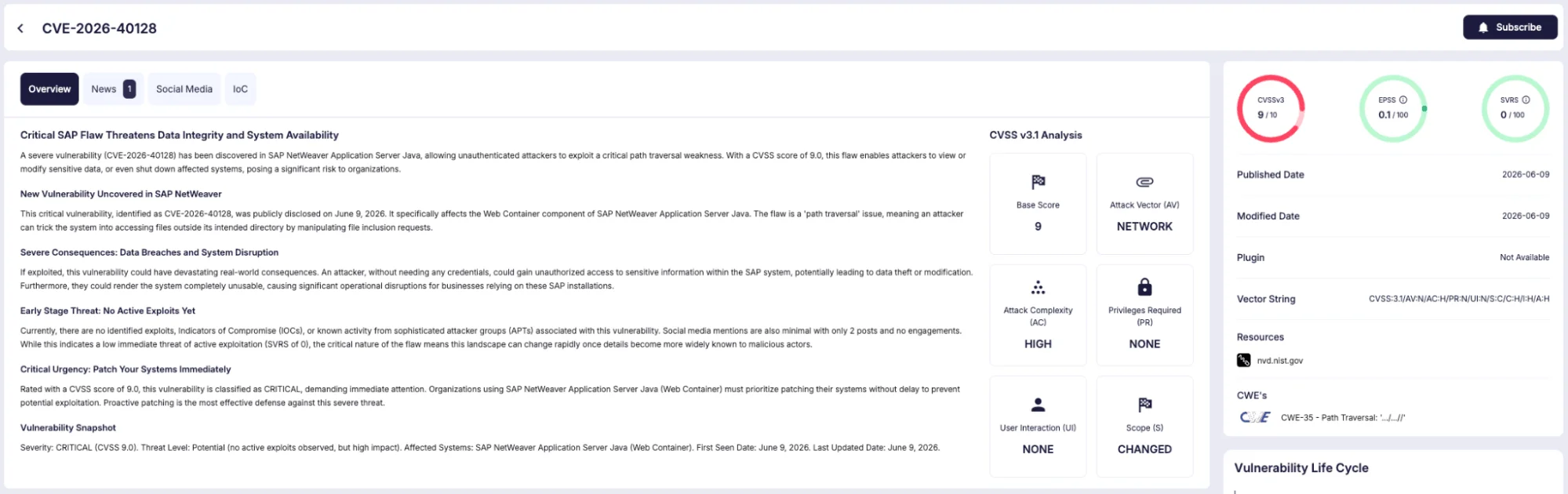The height and width of the screenshot is (494, 1568).
Task: Click the nvd.nist.gov resource icon
Action: coord(1244,360)
